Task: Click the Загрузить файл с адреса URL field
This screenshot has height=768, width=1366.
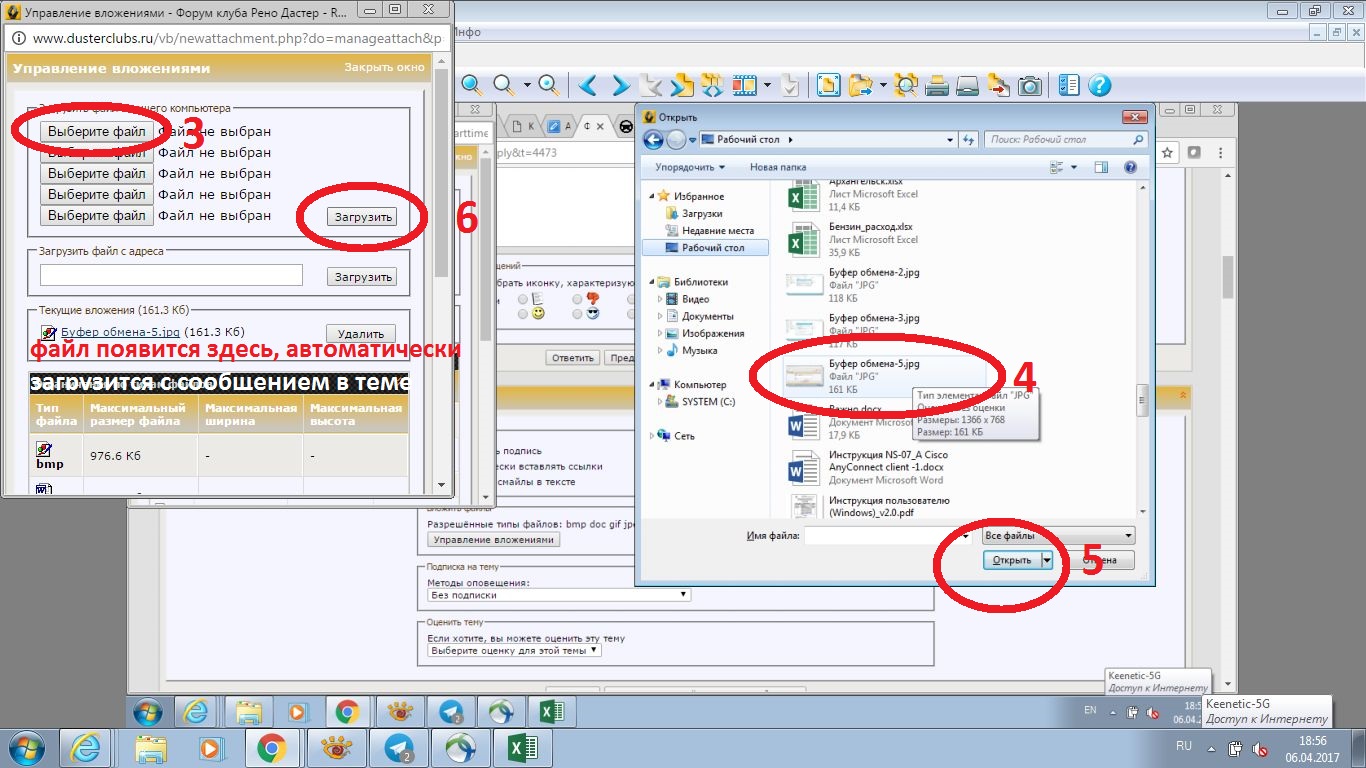Action: (x=171, y=275)
